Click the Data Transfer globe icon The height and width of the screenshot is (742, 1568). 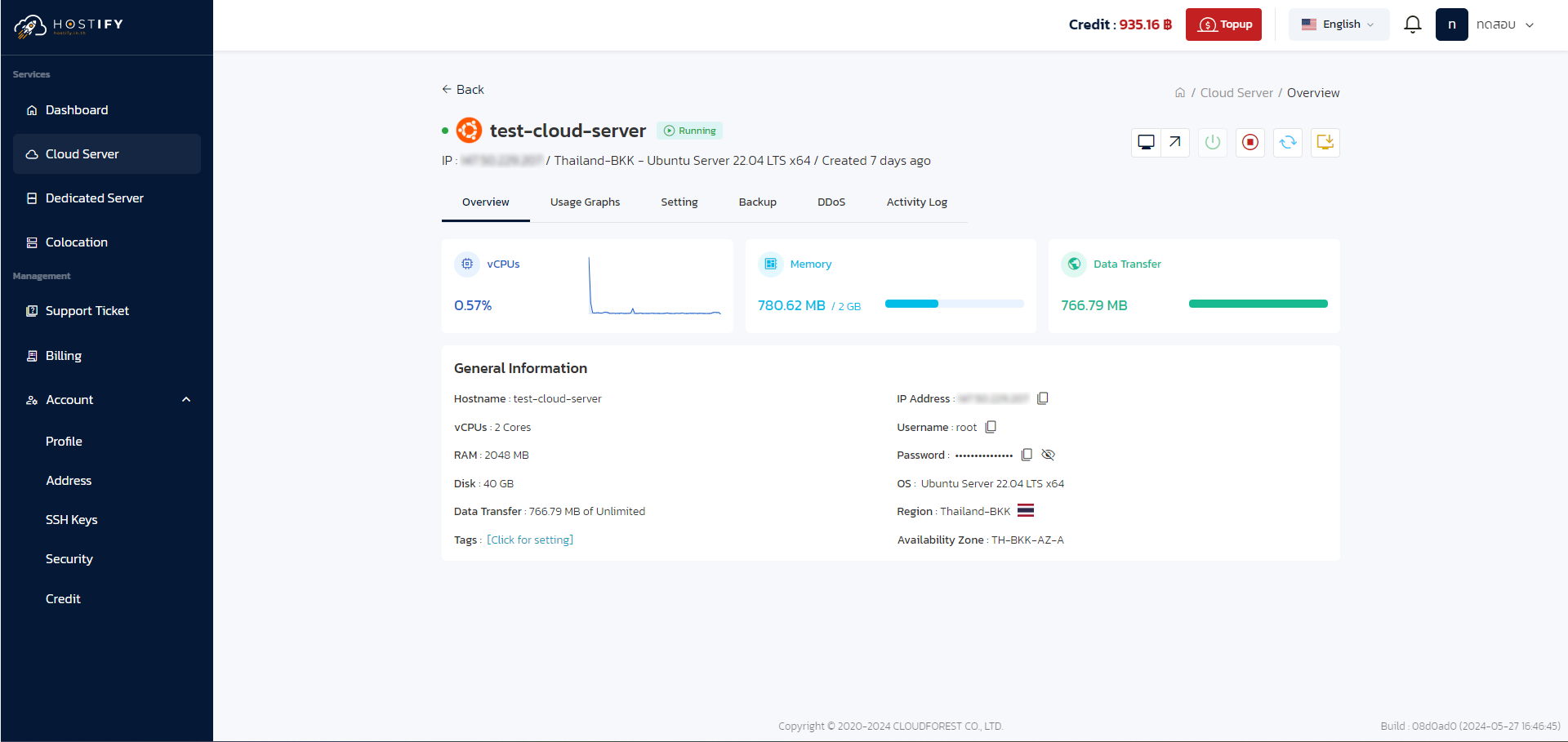[x=1074, y=264]
